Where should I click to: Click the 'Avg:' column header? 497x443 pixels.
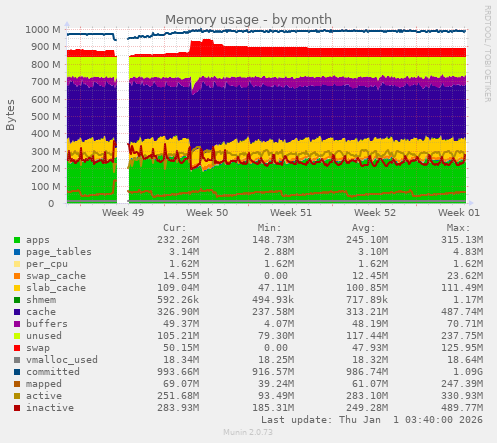coord(364,228)
